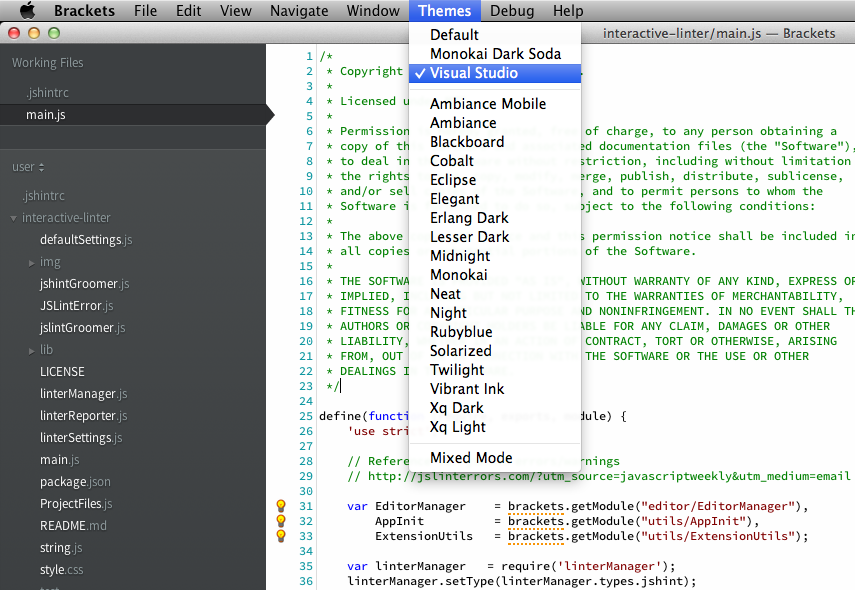
Task: Open the Help menu
Action: coord(568,11)
